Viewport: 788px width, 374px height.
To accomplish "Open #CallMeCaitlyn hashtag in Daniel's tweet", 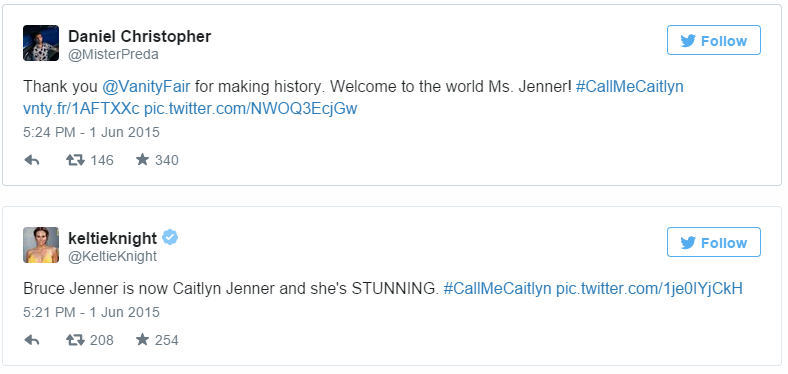I will pyautogui.click(x=630, y=86).
